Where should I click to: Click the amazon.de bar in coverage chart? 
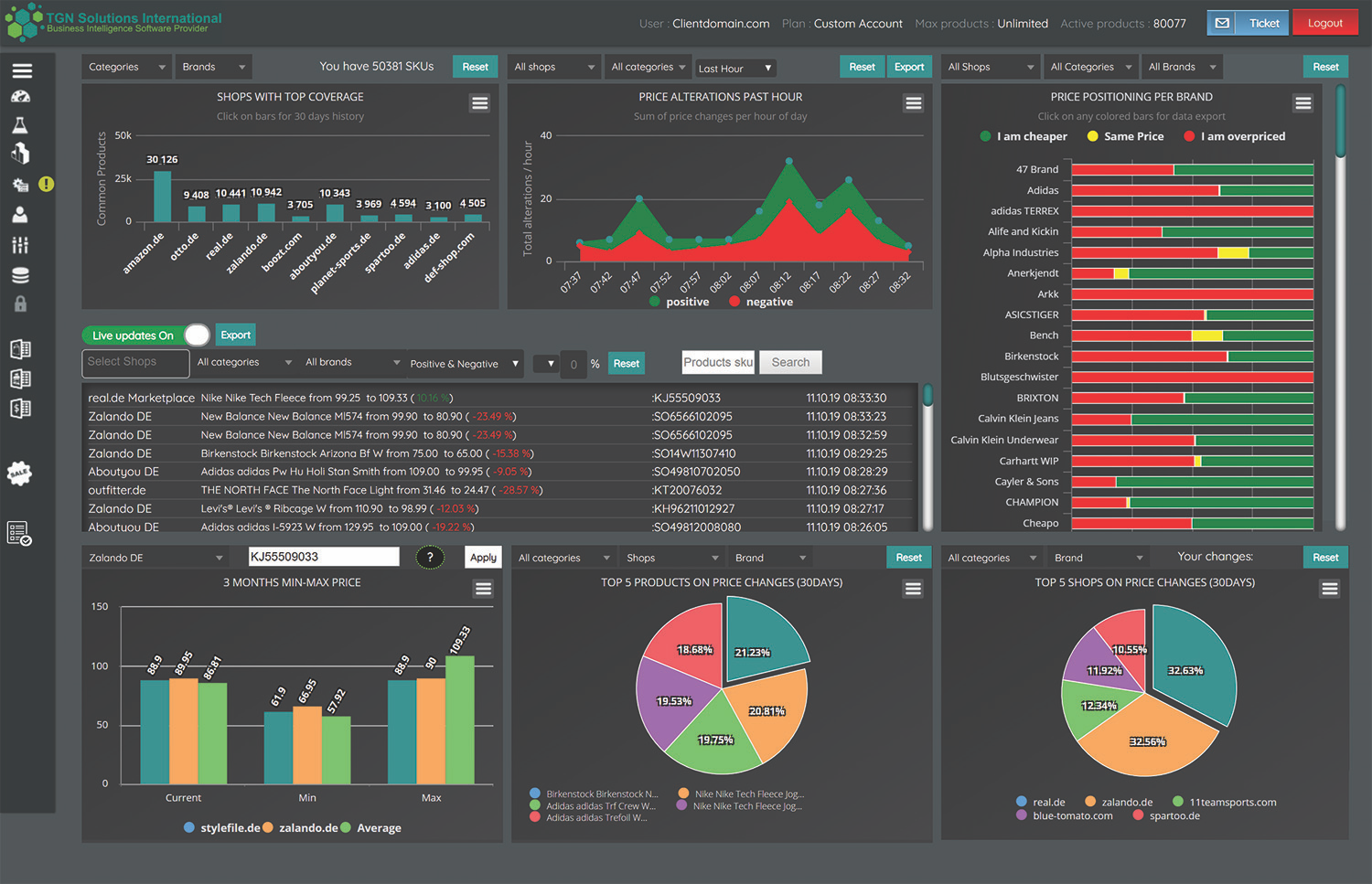pyautogui.click(x=162, y=197)
